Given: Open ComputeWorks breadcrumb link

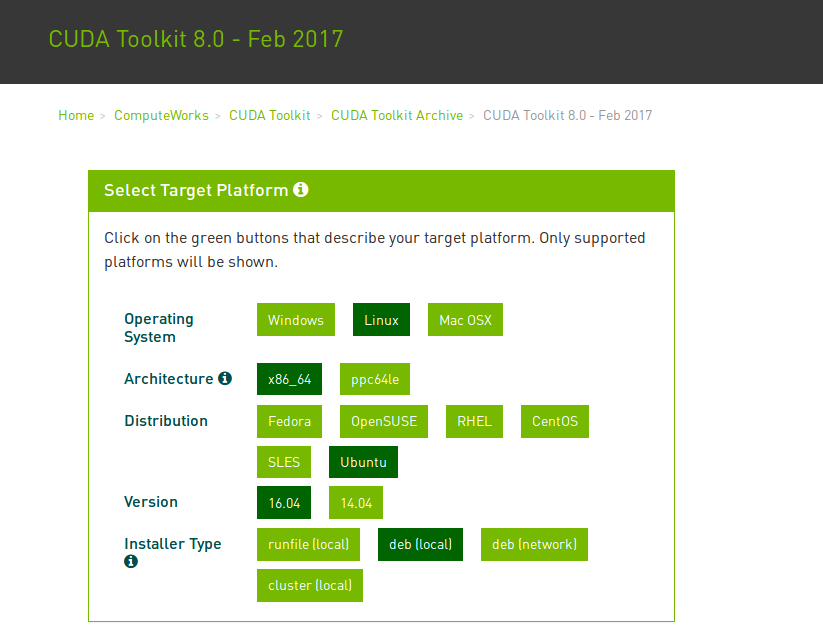Looking at the screenshot, I should 161,115.
